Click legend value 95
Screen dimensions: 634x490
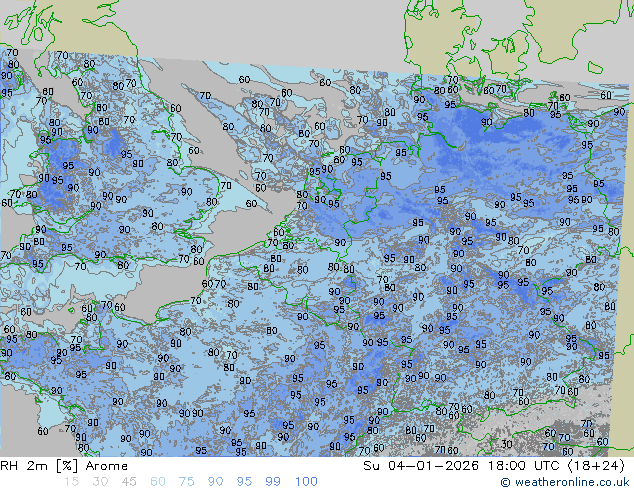[x=244, y=482]
